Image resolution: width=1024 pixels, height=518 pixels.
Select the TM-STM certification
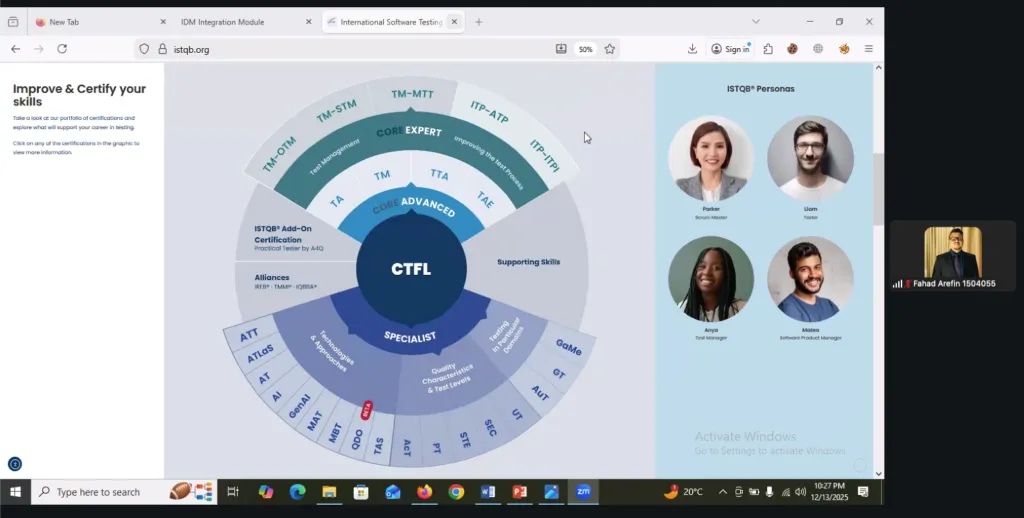pos(336,111)
